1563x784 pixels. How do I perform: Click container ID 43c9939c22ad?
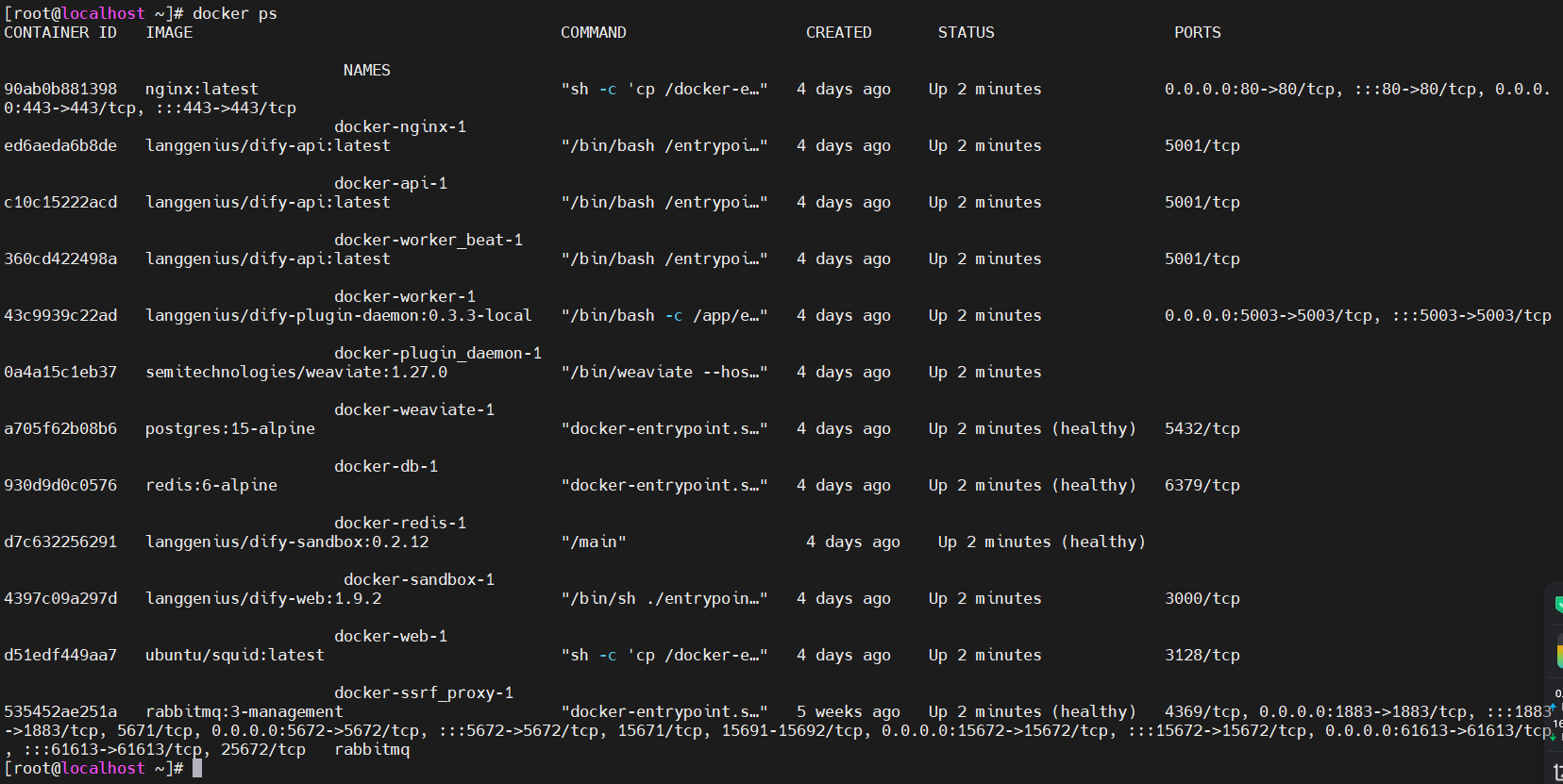(60, 315)
